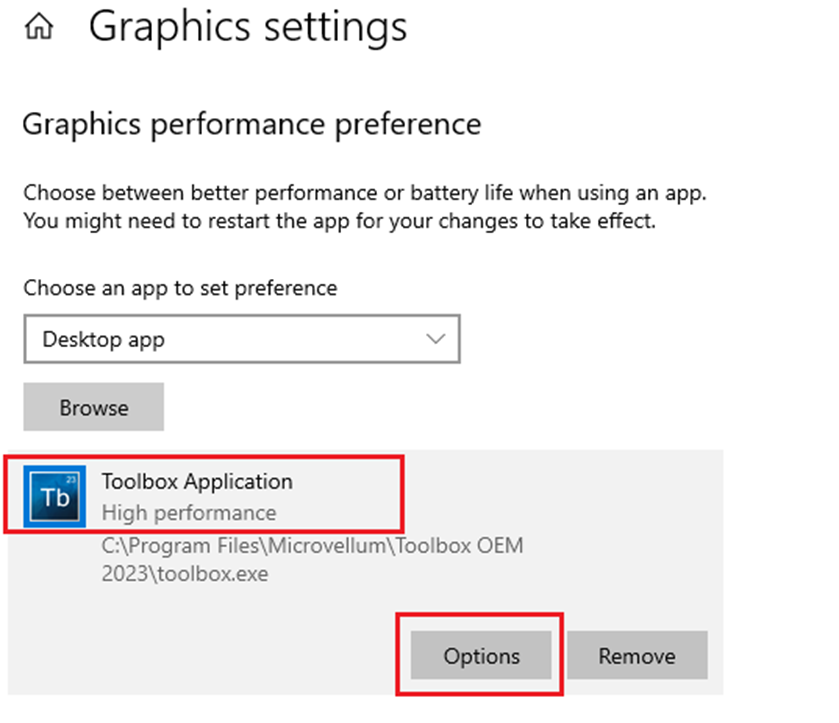Click the blue Tb Toolbox app icon
Screen dimensions: 839x723
coord(55,496)
